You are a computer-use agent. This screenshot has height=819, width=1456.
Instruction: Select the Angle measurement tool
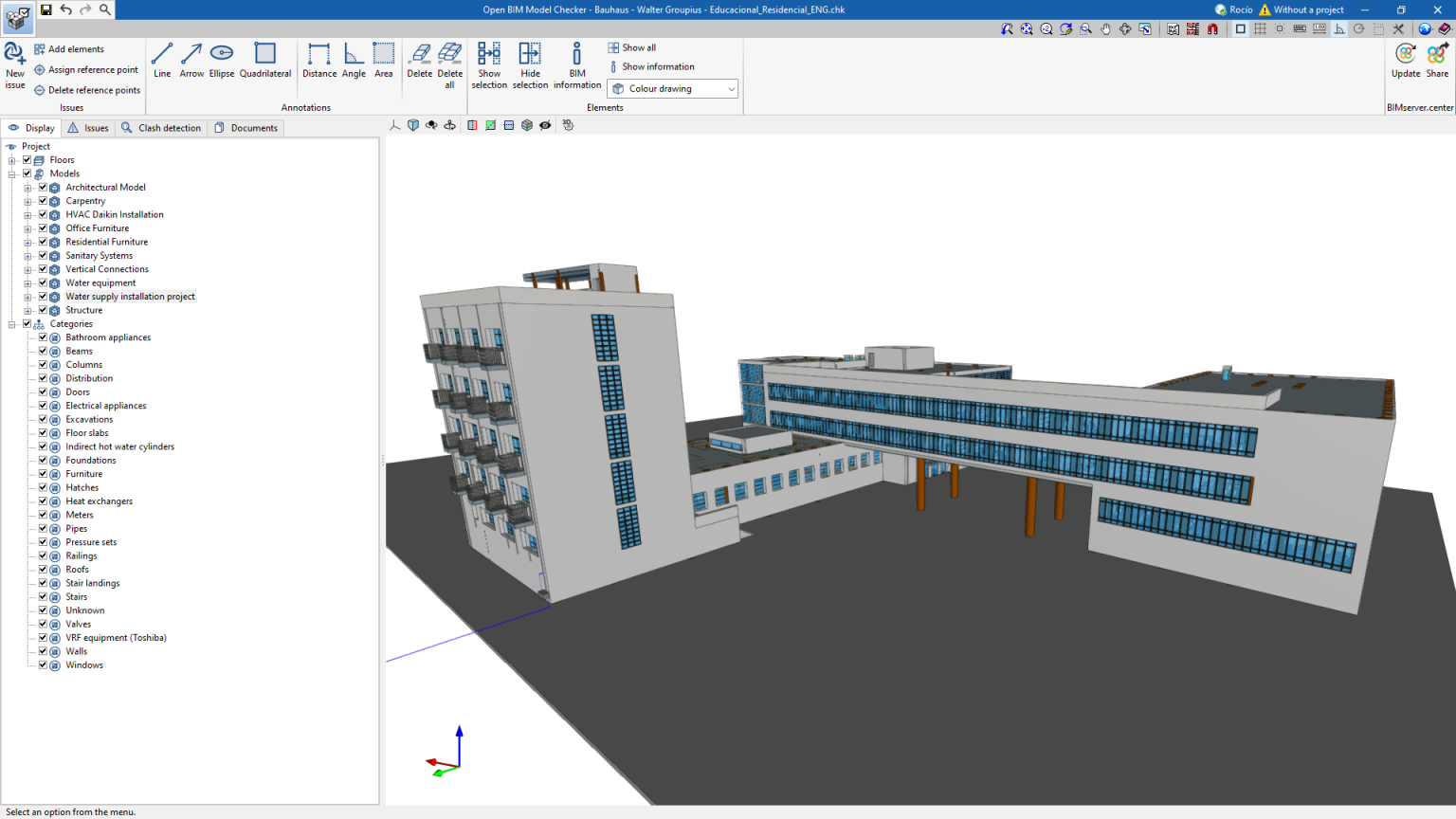tap(353, 60)
